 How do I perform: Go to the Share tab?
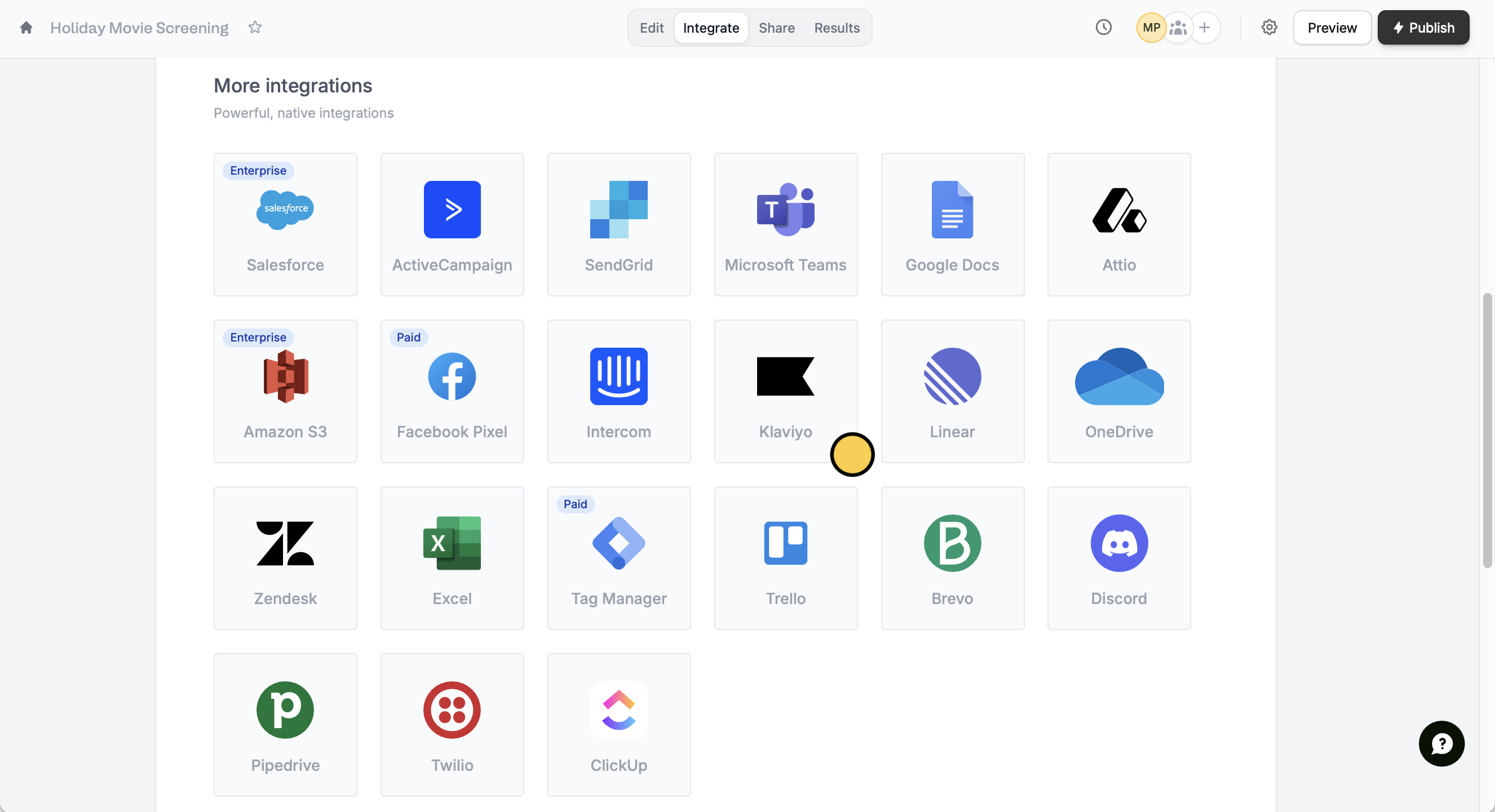(776, 27)
